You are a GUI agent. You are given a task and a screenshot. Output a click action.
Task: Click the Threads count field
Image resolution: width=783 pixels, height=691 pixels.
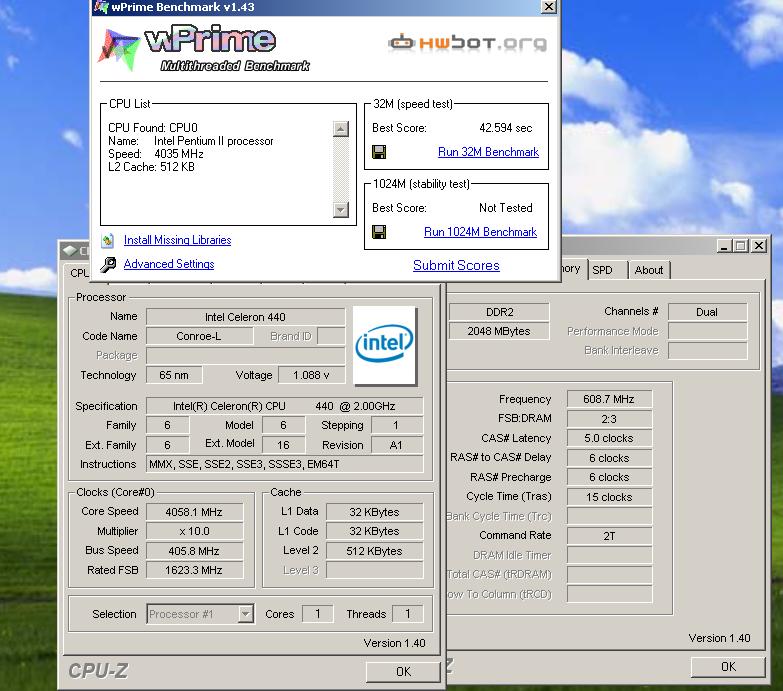(407, 614)
